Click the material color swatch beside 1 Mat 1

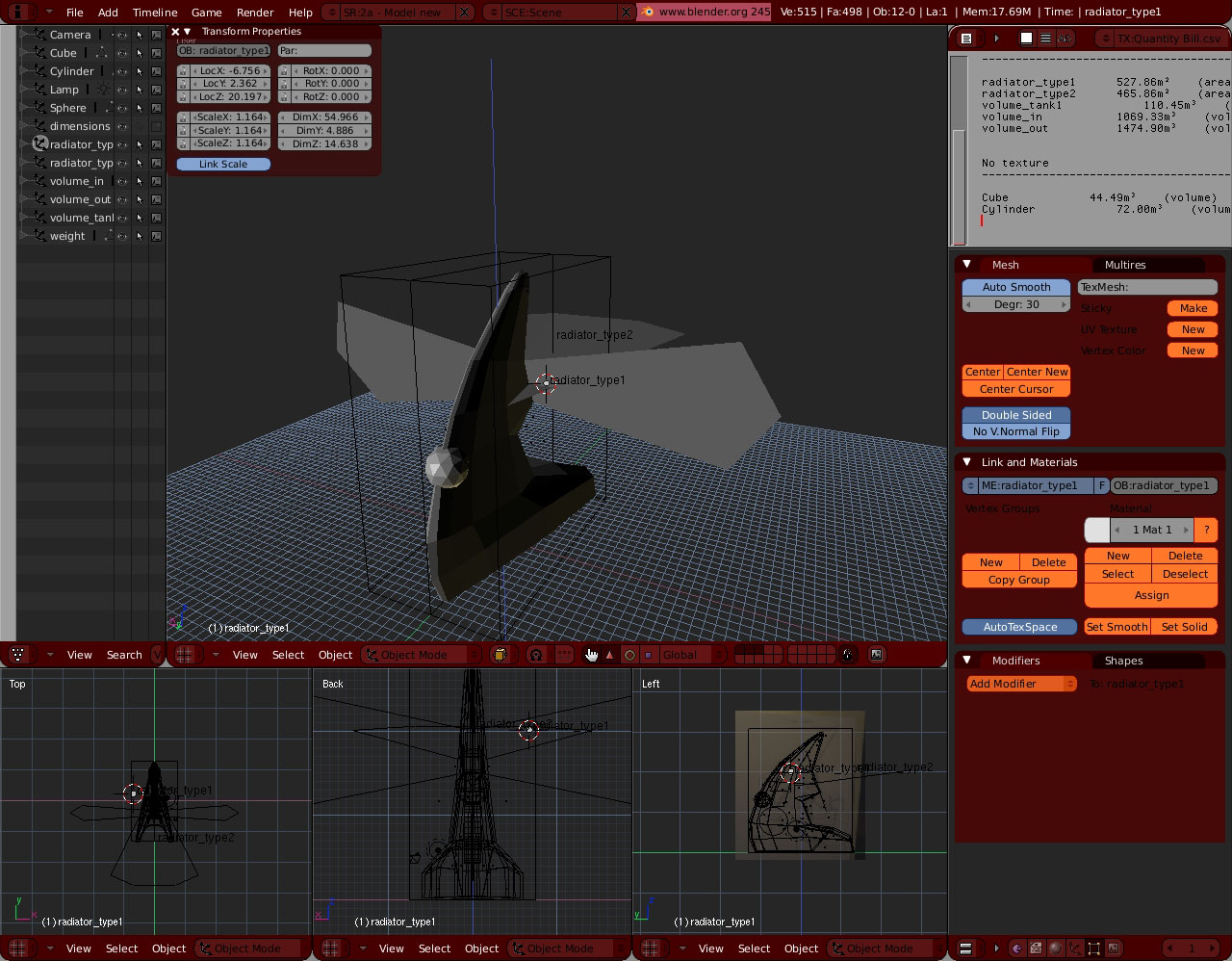click(x=1096, y=530)
